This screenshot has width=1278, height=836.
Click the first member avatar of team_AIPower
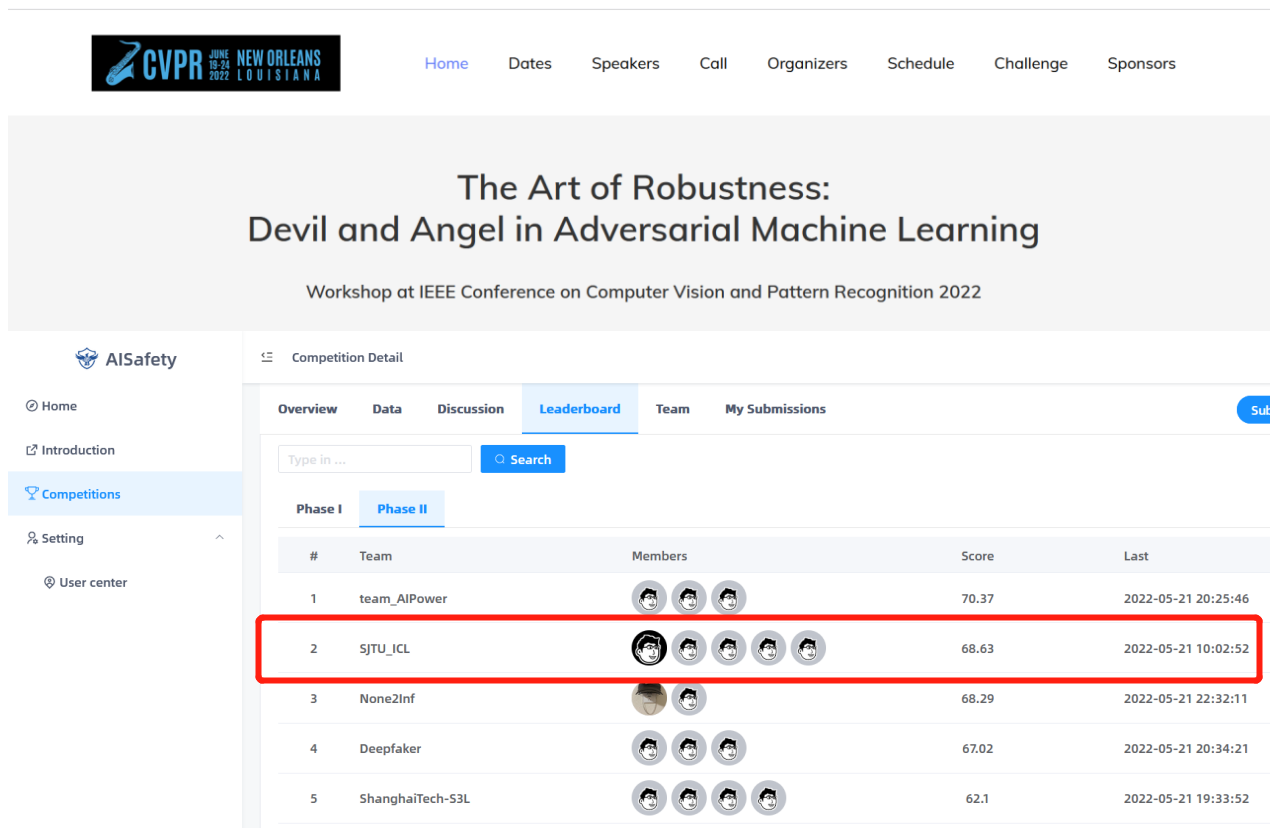pyautogui.click(x=649, y=598)
